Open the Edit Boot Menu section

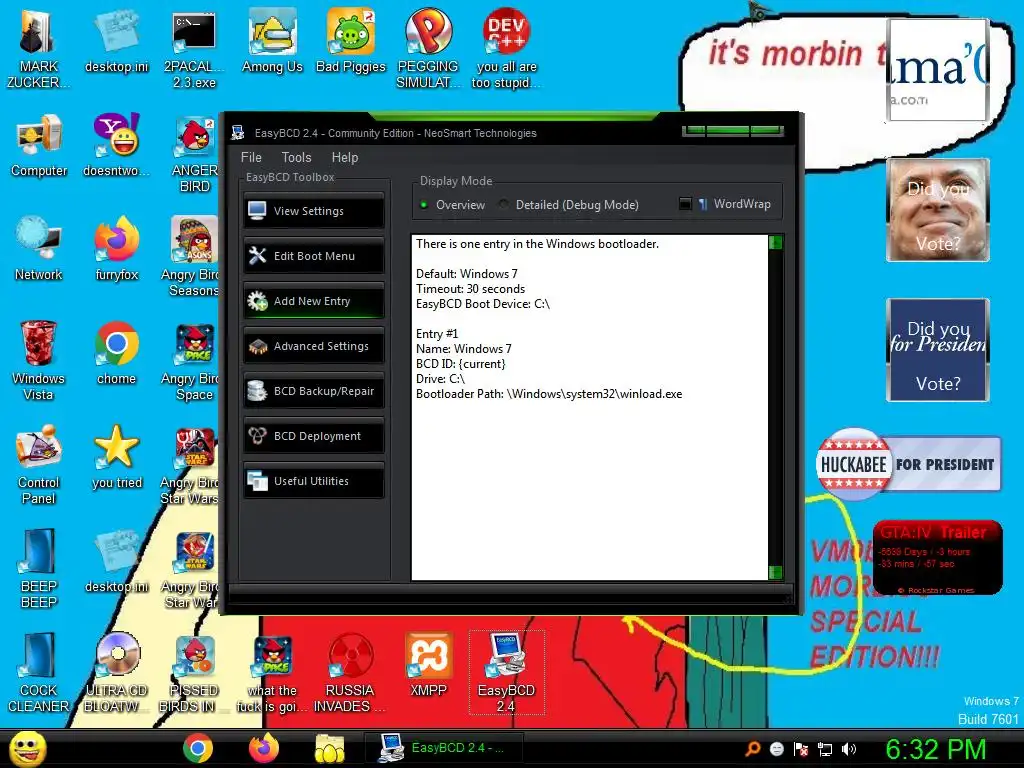(313, 256)
